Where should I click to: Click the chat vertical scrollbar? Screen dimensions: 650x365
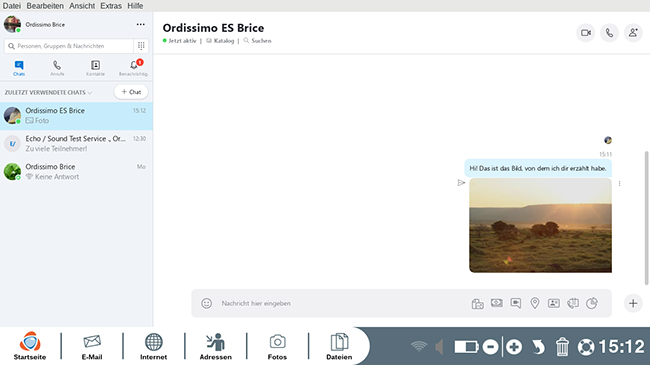click(646, 218)
